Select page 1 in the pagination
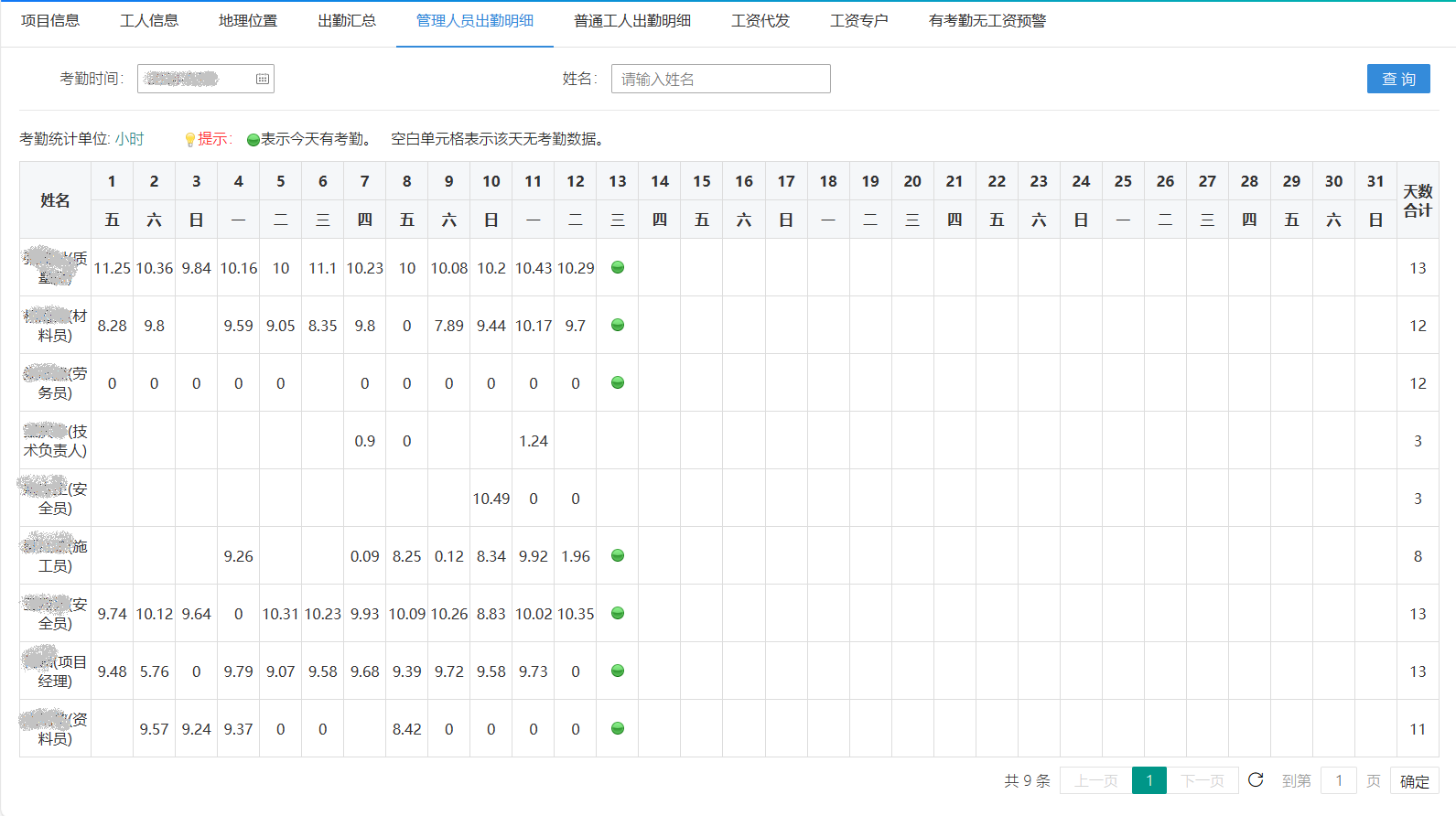The height and width of the screenshot is (816, 1456). 1149,780
